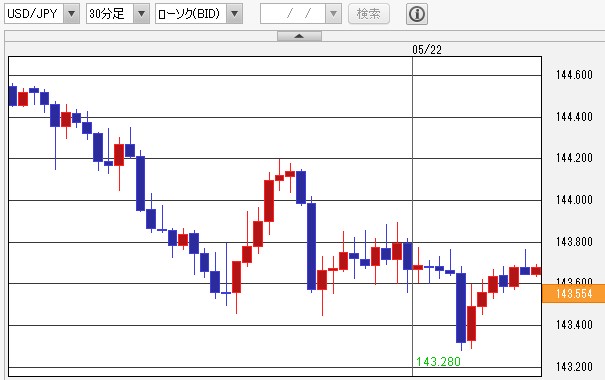Screen dimensions: 605x380
Task: Click the 検索 search button
Action: (368, 14)
